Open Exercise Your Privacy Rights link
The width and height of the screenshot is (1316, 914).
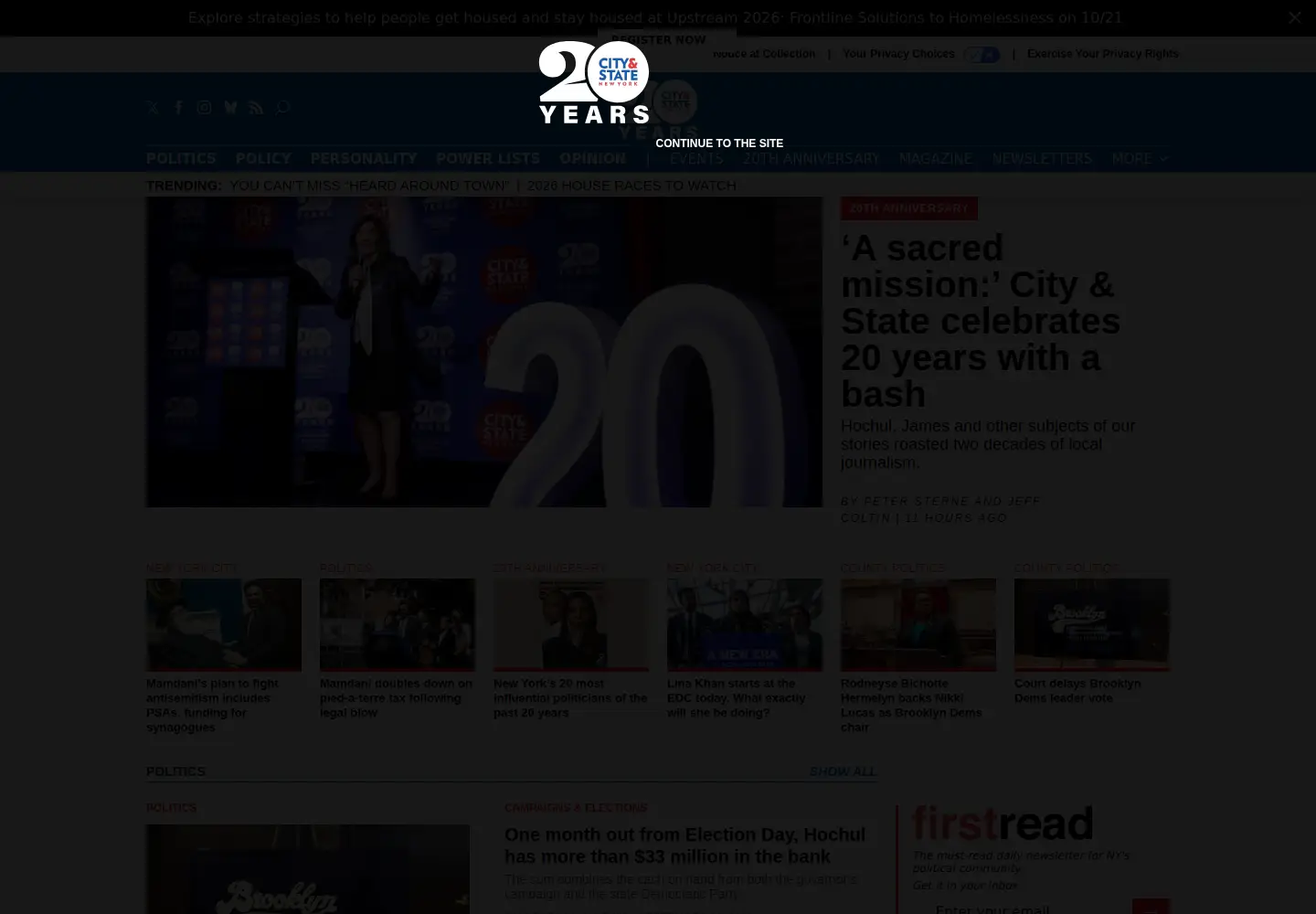coord(1102,54)
